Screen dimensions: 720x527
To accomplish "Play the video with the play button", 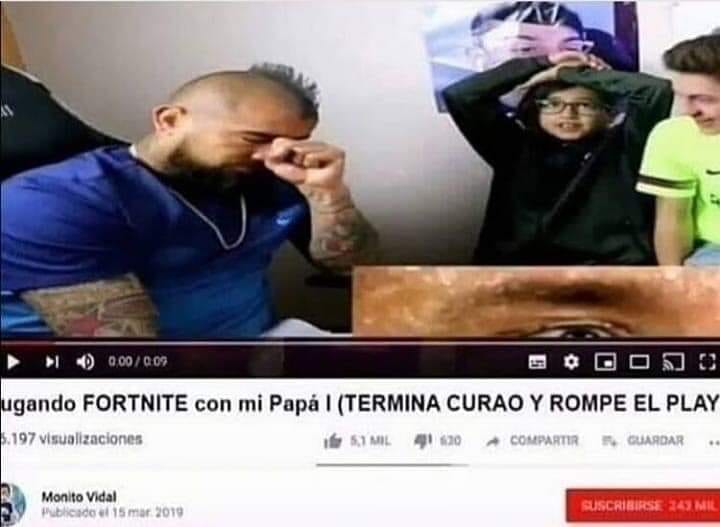I will click(13, 362).
